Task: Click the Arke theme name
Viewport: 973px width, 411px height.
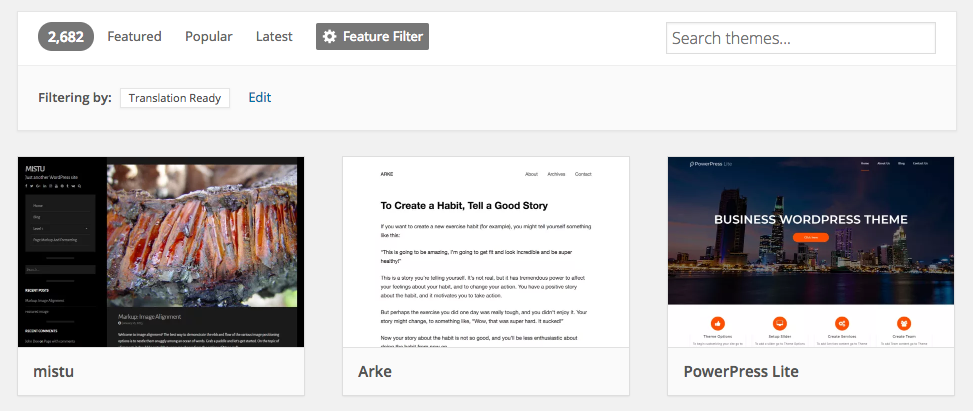Action: 375,371
